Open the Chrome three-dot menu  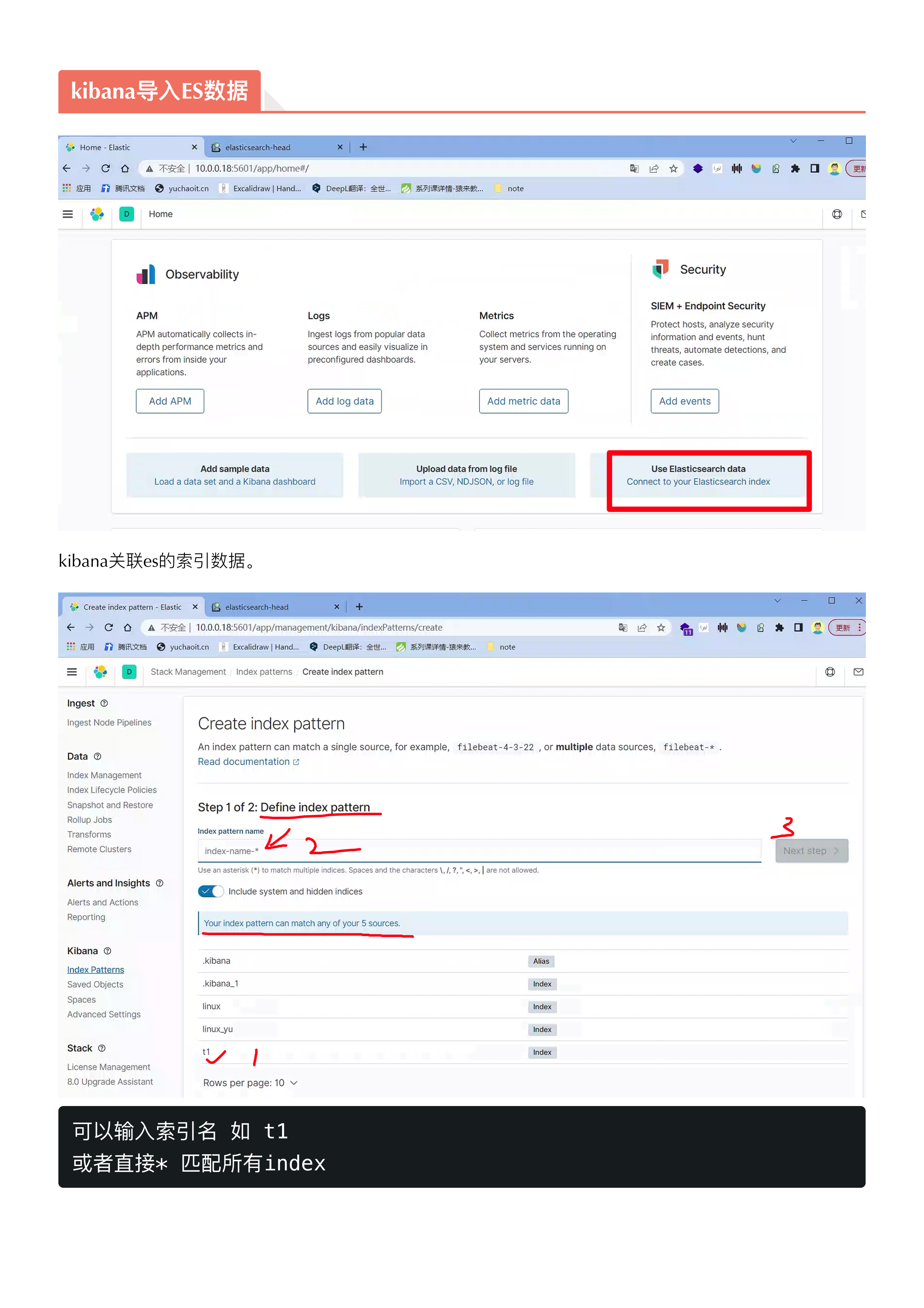tap(859, 627)
